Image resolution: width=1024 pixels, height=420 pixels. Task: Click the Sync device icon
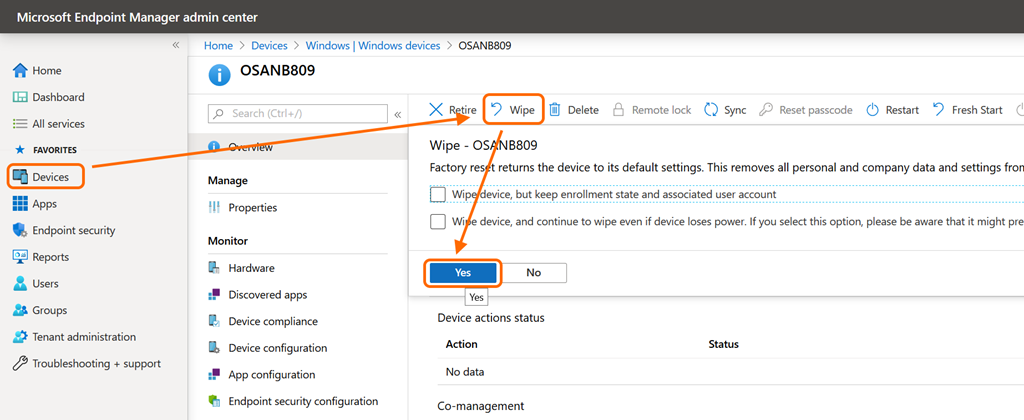coord(711,110)
